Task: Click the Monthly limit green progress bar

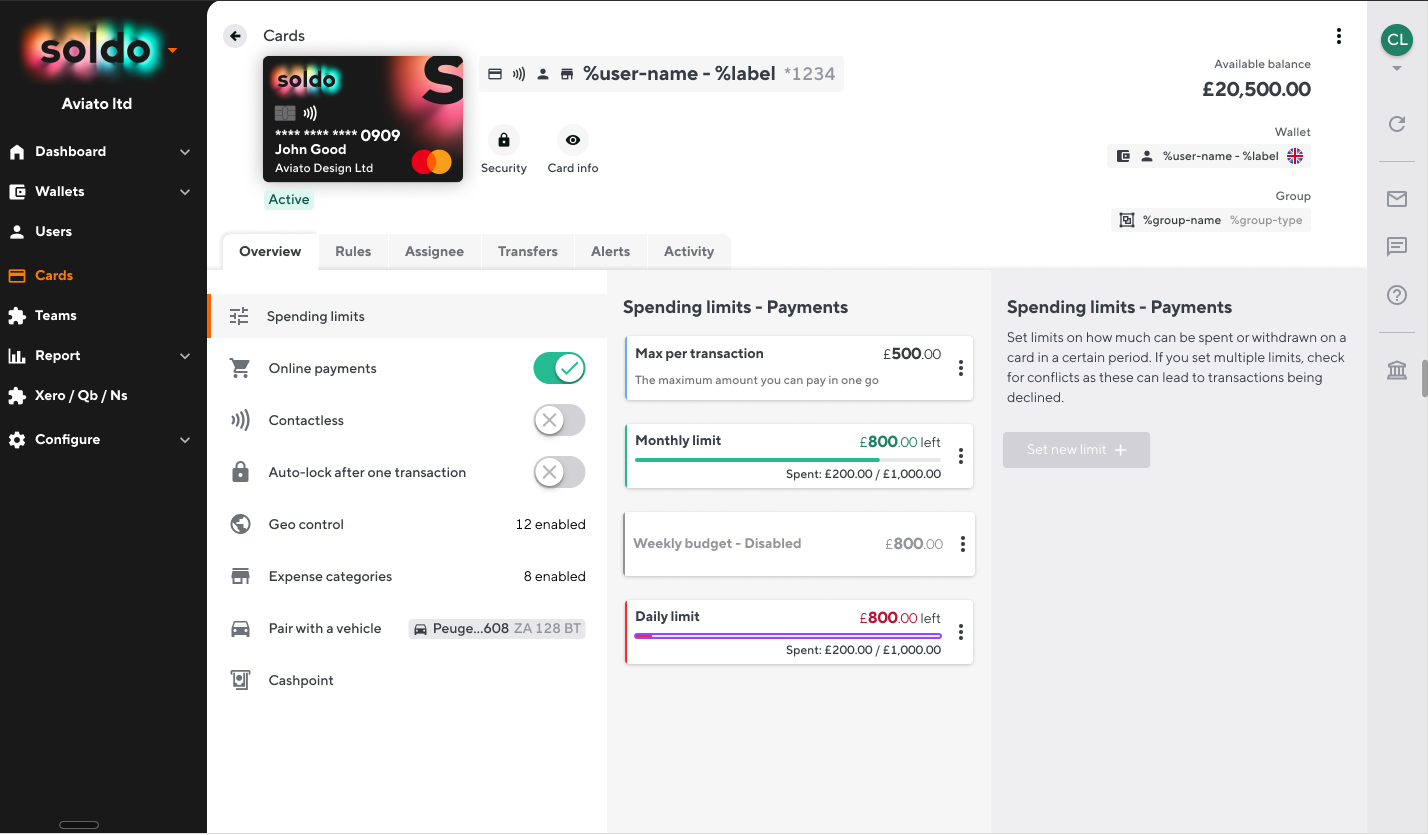Action: [x=788, y=460]
